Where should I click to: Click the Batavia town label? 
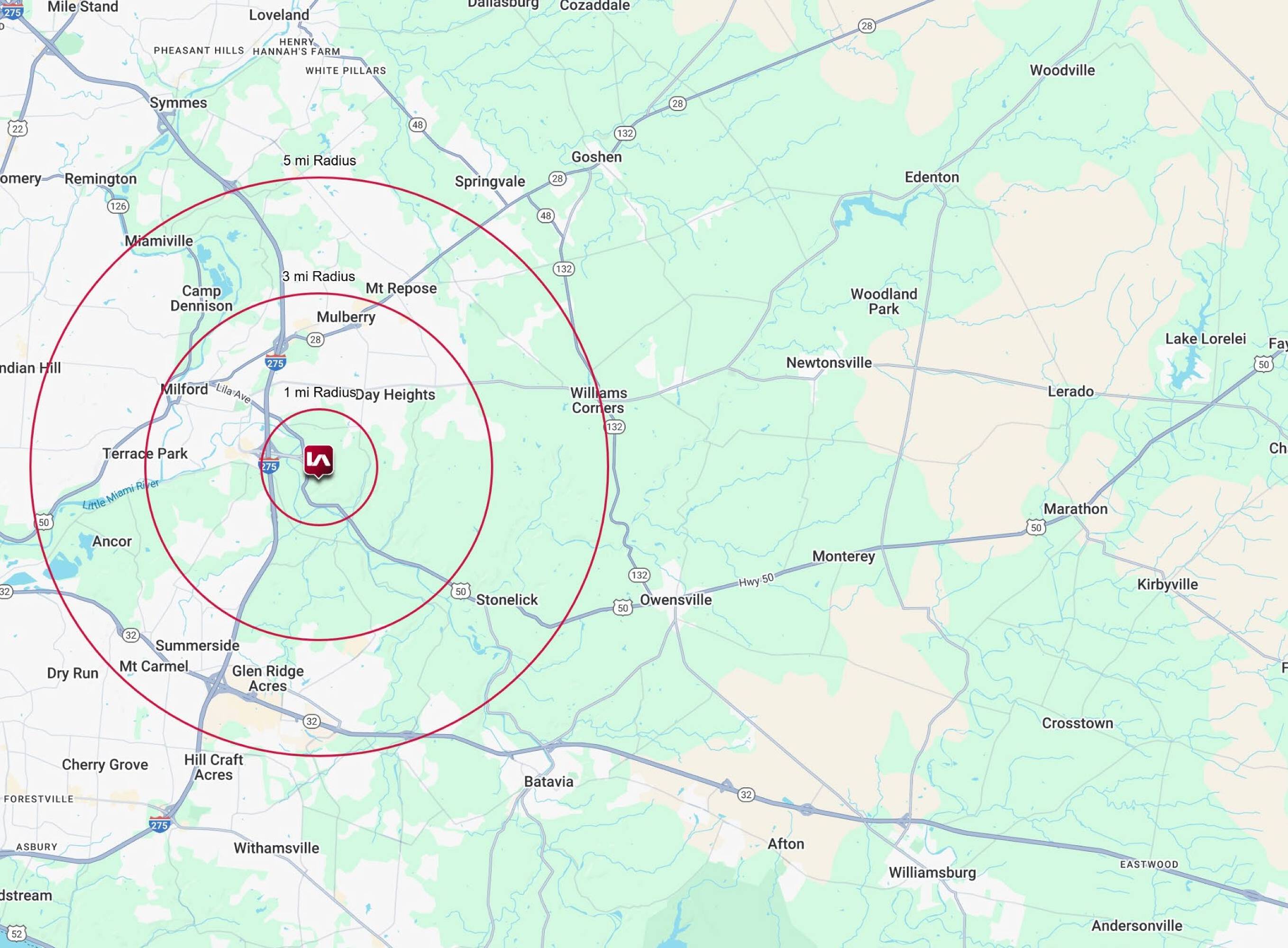coord(548,782)
